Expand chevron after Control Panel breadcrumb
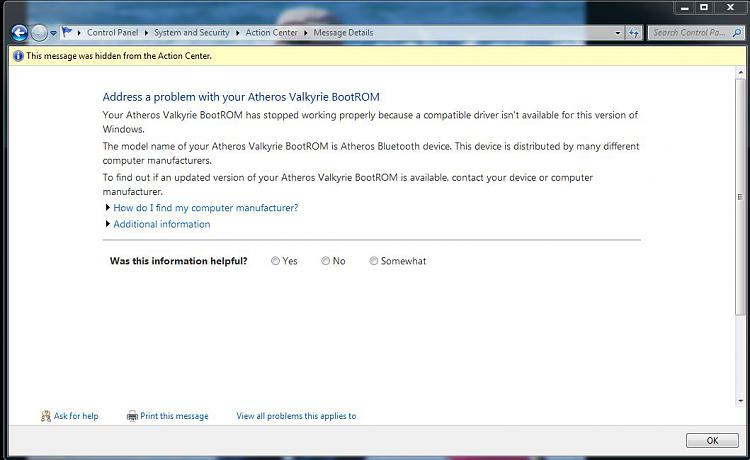750x460 pixels. coord(146,33)
